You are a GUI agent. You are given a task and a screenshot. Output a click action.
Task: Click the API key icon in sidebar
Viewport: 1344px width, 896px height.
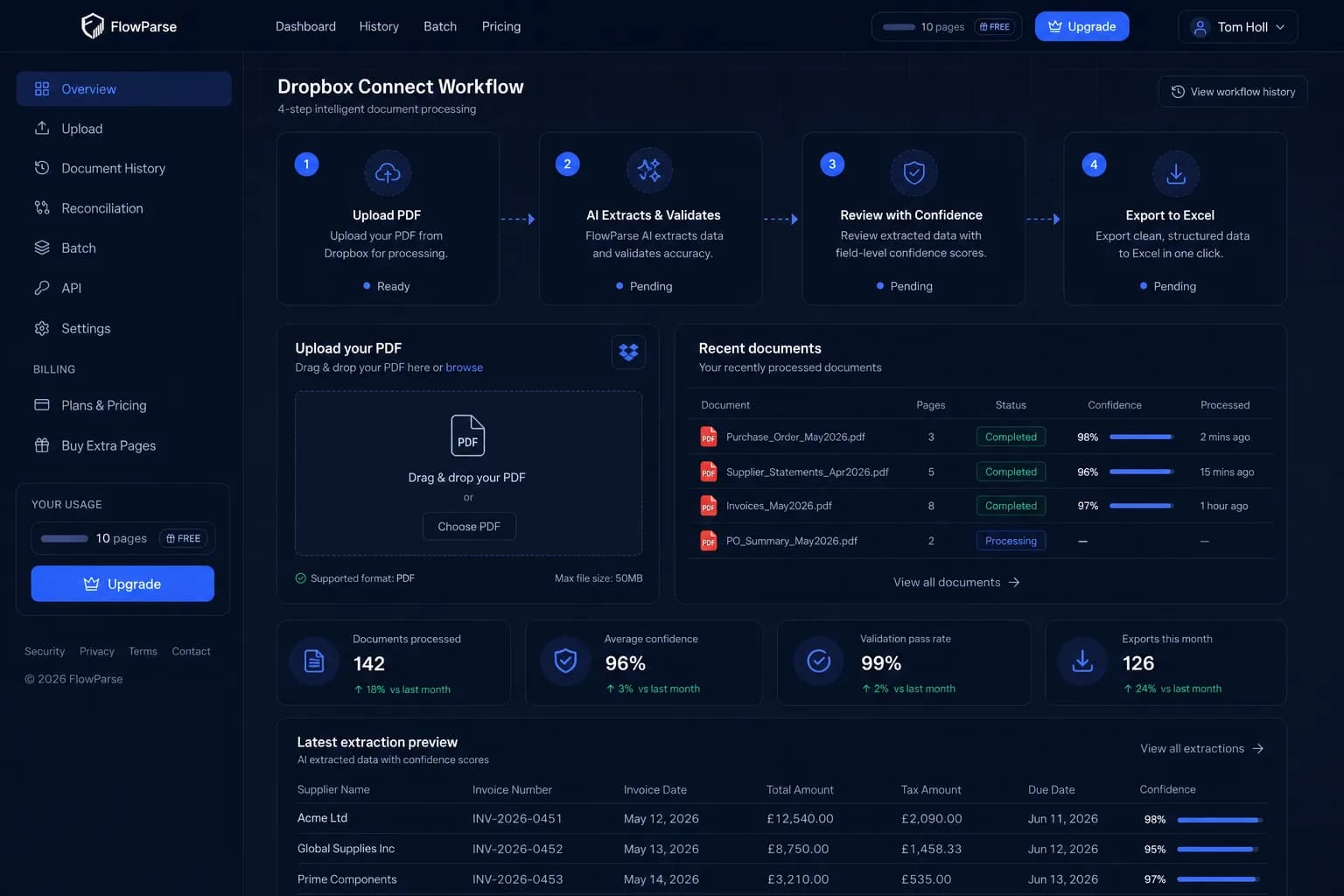[42, 287]
